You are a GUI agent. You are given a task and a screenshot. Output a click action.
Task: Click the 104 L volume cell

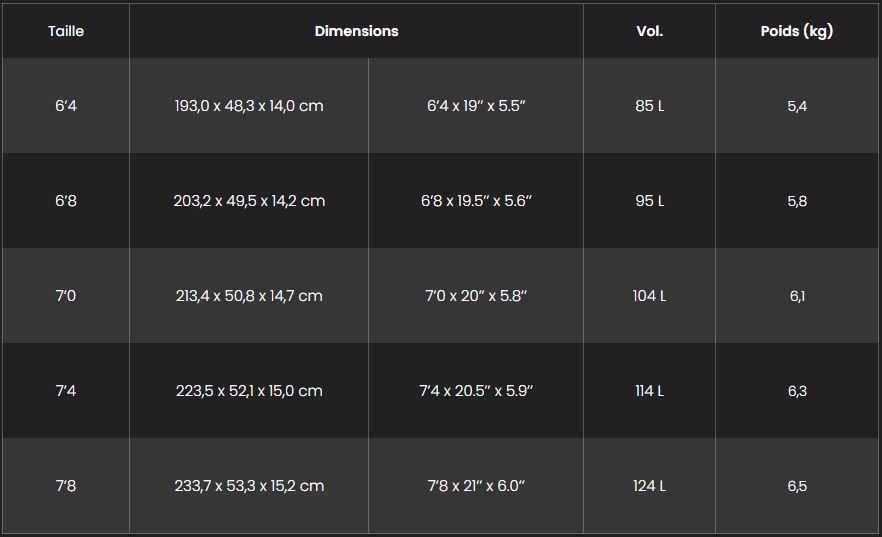pyautogui.click(x=649, y=296)
